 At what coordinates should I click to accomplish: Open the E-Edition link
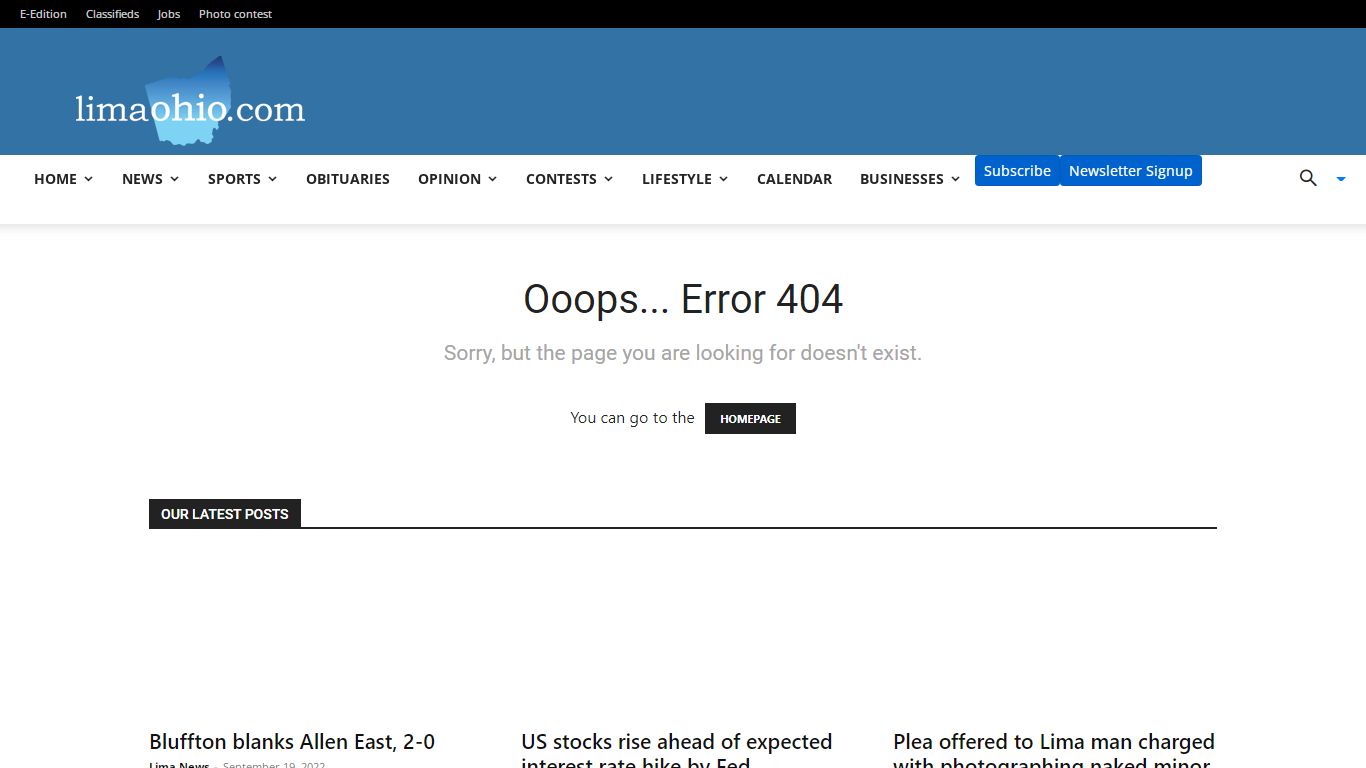point(43,14)
